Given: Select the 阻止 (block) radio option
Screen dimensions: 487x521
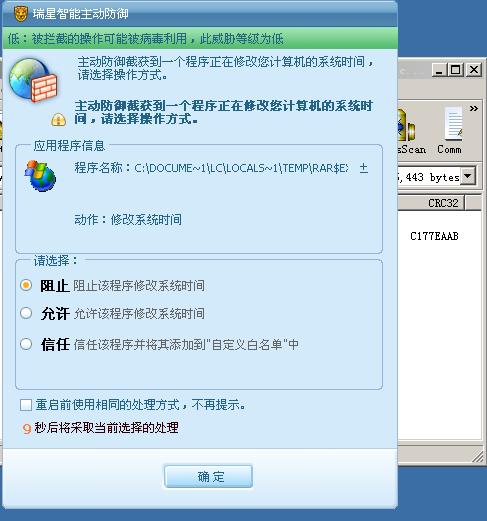Looking at the screenshot, I should click(26, 285).
